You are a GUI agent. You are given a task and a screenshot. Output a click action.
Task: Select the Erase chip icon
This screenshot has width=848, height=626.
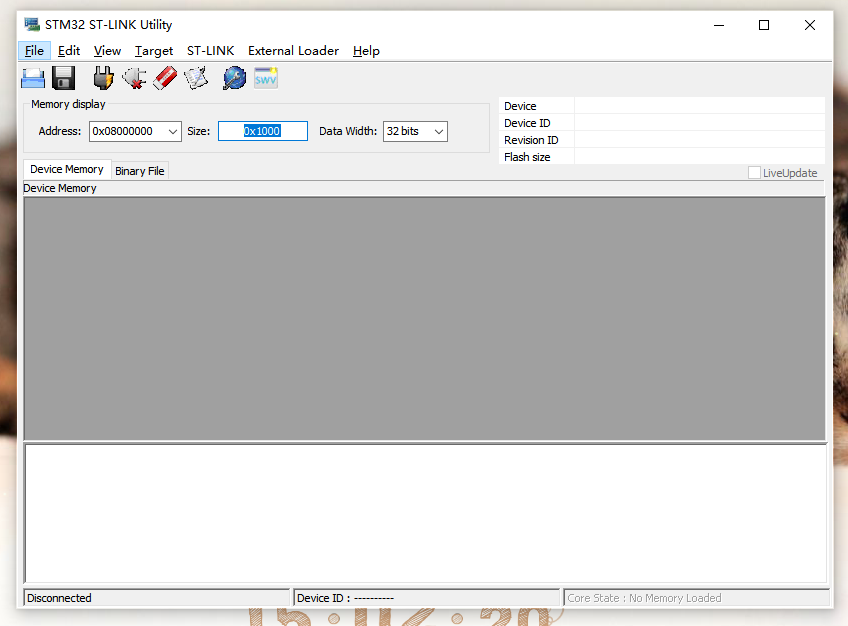[x=164, y=77]
